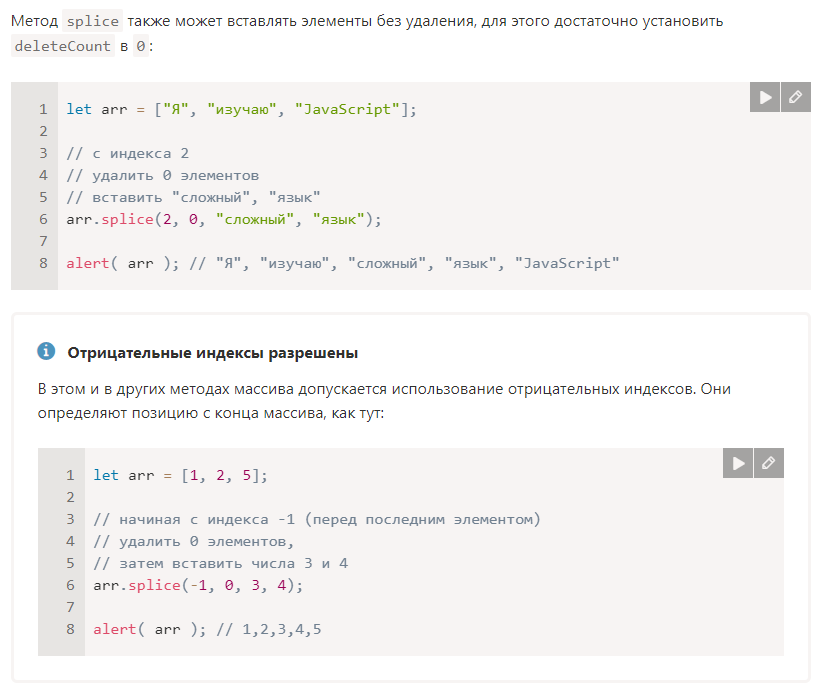827x695 pixels.
Task: Click alert line with 1,2,3,4,5 comment
Action: pyautogui.click(x=207, y=629)
